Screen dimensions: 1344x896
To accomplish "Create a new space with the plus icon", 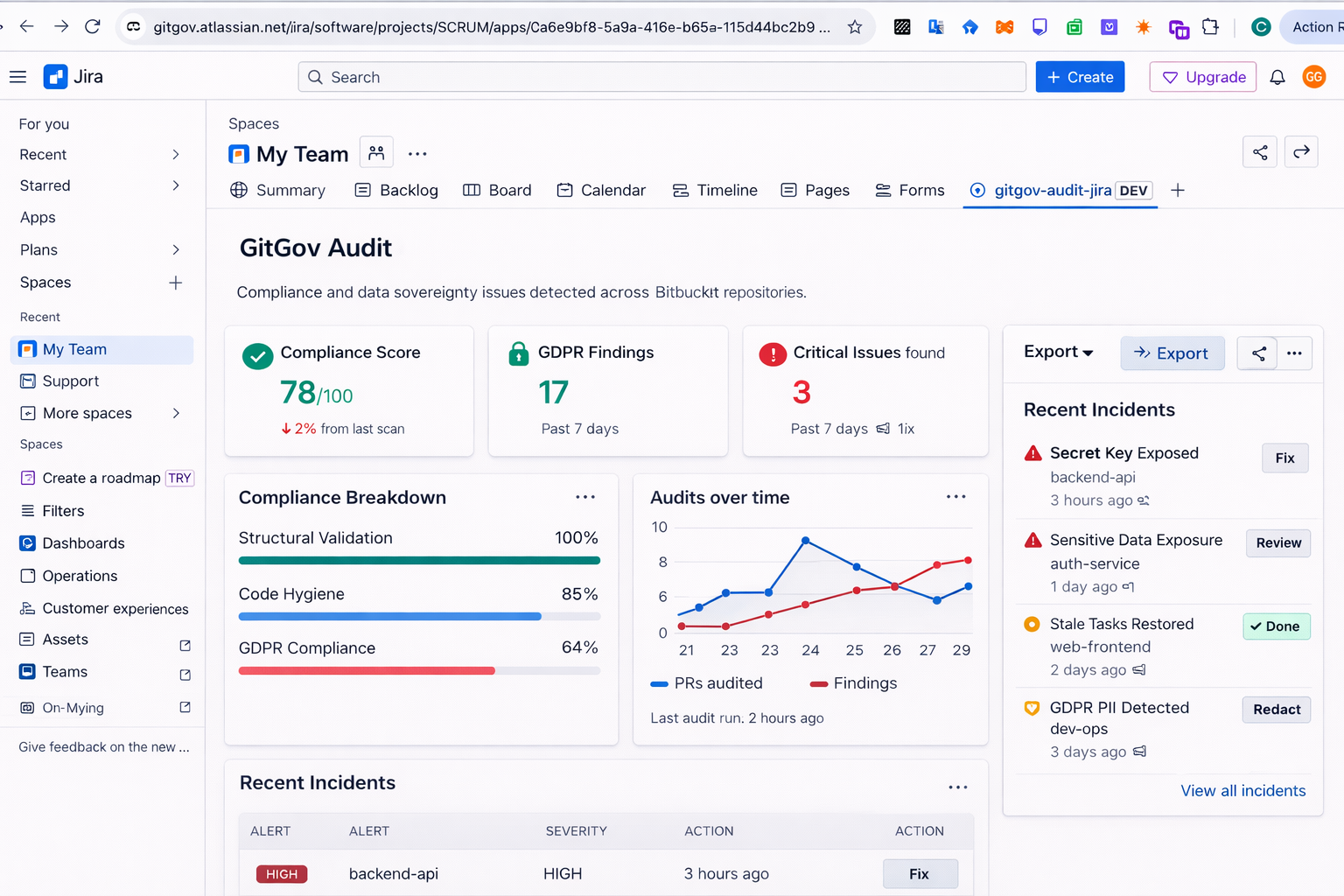I will pyautogui.click(x=176, y=283).
